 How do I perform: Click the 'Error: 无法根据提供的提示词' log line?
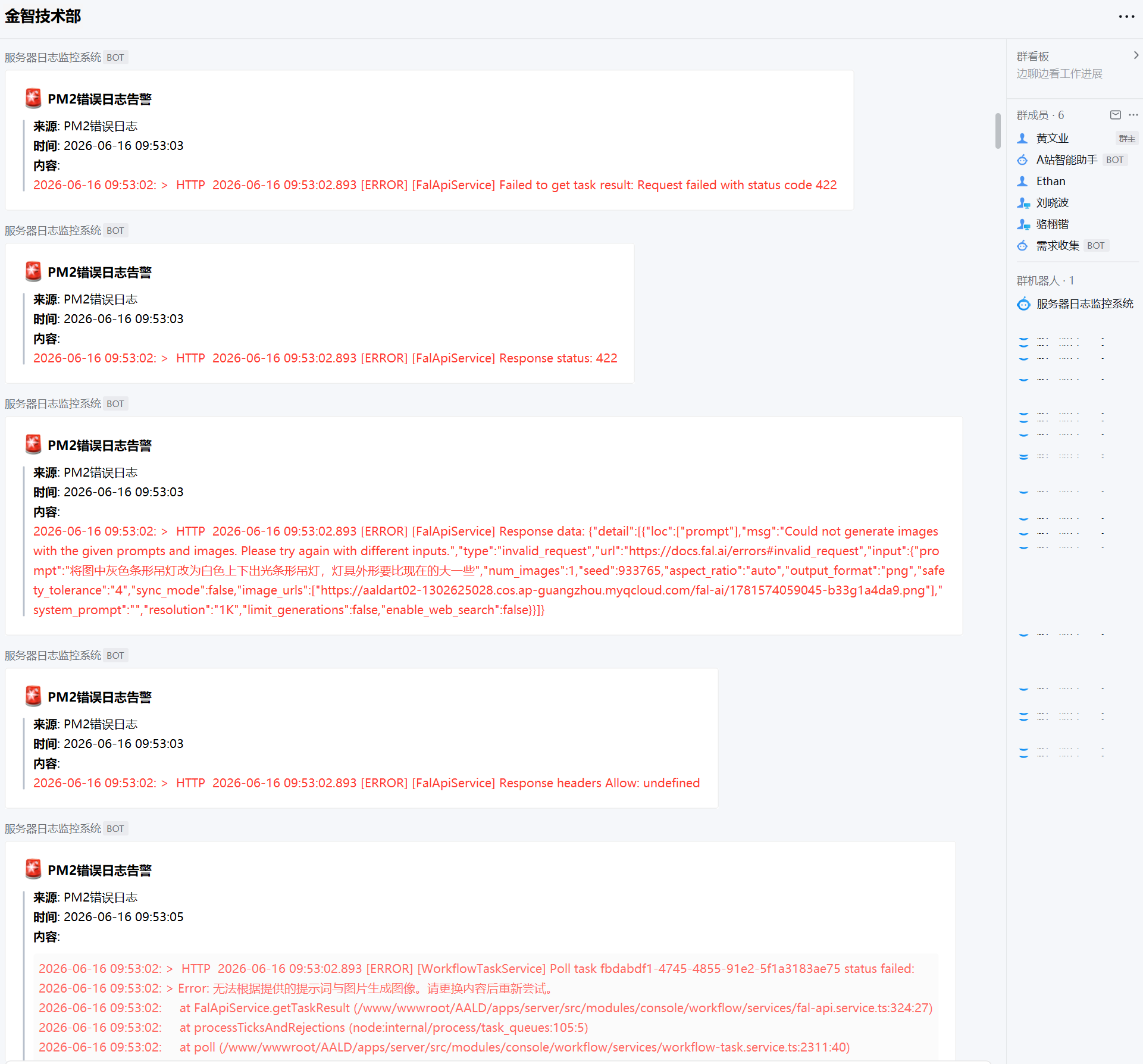298,988
